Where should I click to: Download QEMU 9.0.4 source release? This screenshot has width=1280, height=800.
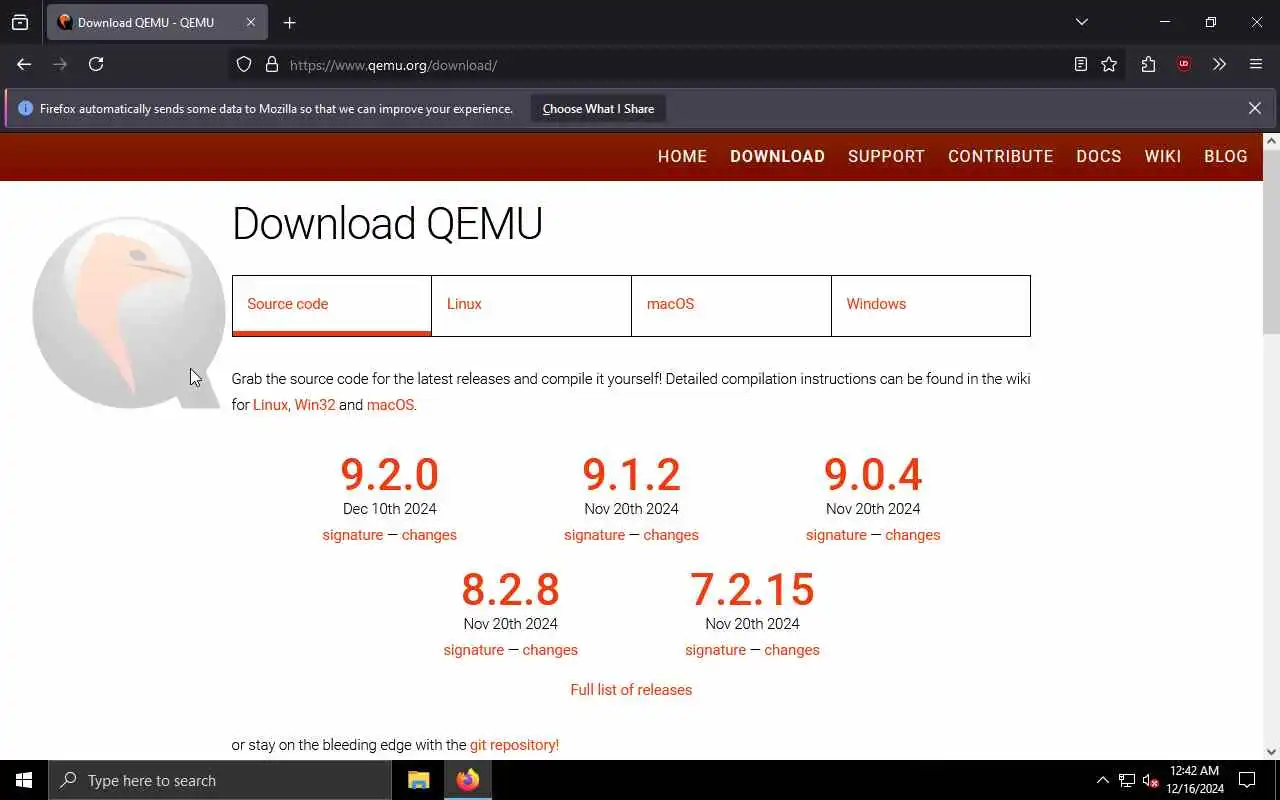[873, 474]
